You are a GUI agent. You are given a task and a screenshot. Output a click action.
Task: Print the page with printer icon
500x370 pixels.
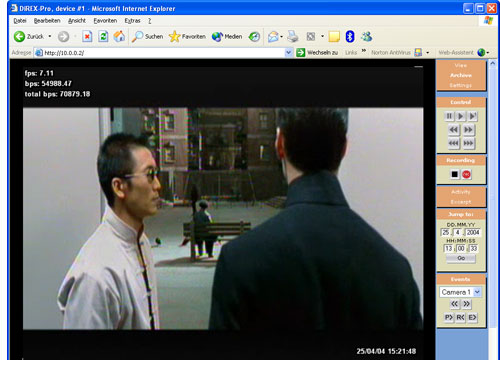[x=293, y=36]
